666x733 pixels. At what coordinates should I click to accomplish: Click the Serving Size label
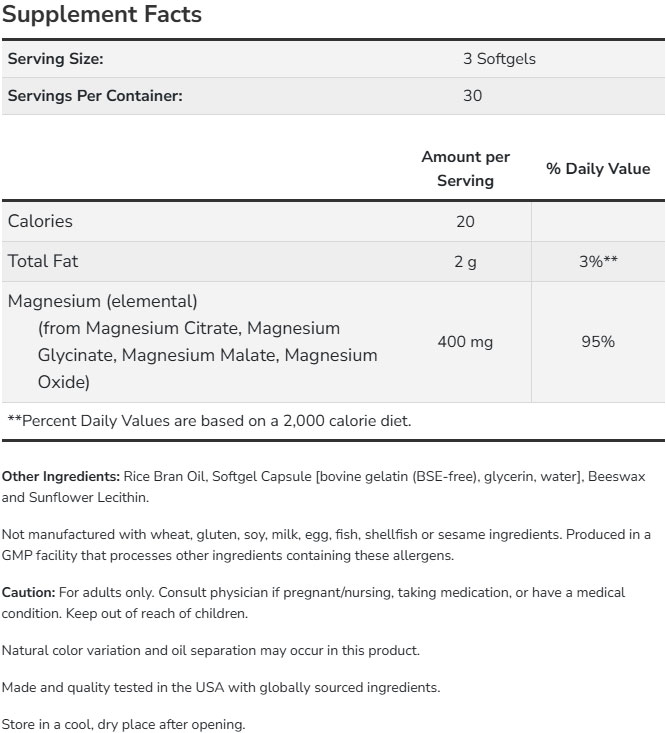coord(56,59)
